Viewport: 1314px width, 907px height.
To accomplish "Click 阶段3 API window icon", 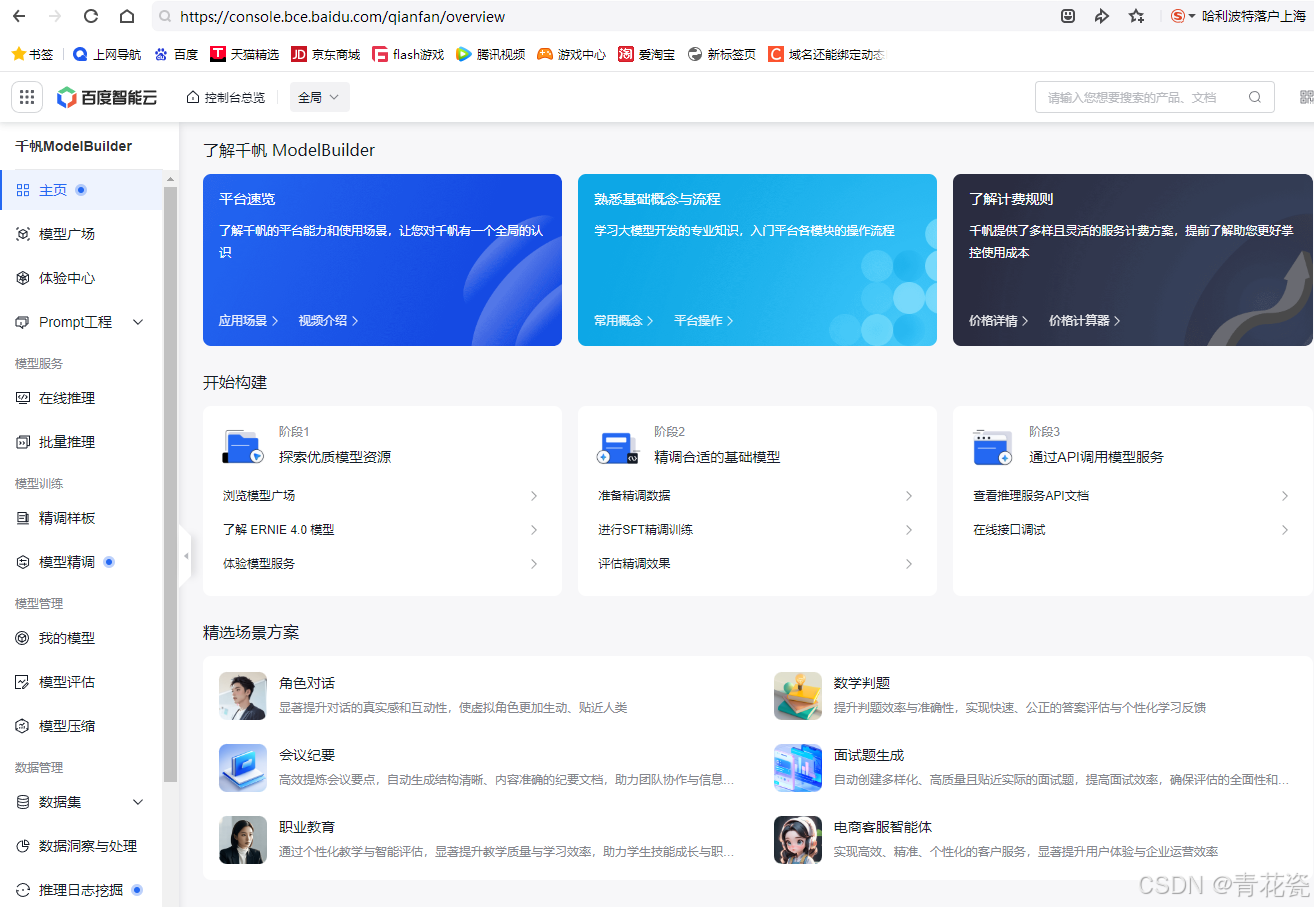I will 993,447.
